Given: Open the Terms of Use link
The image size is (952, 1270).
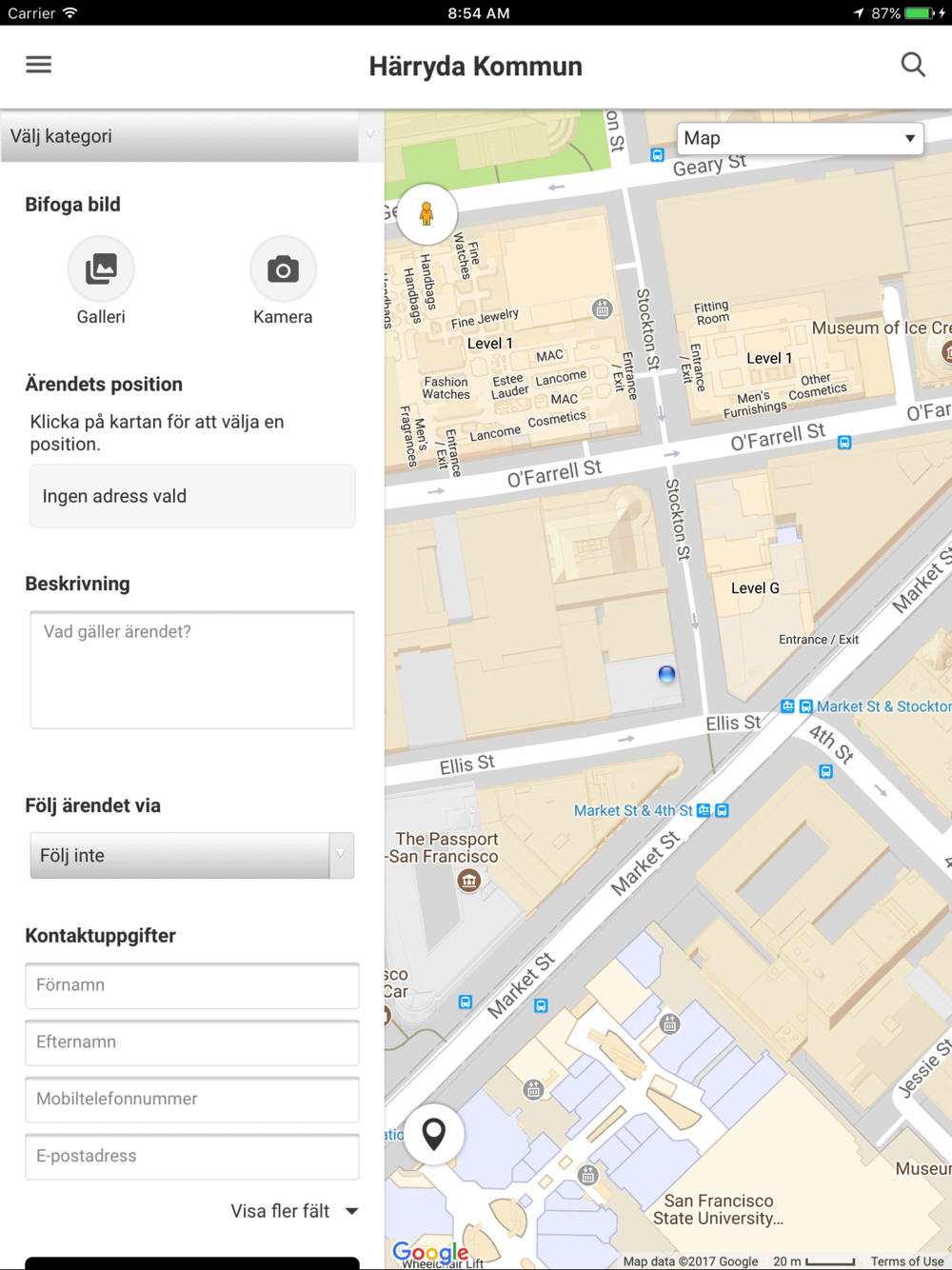Looking at the screenshot, I should click(x=907, y=1261).
